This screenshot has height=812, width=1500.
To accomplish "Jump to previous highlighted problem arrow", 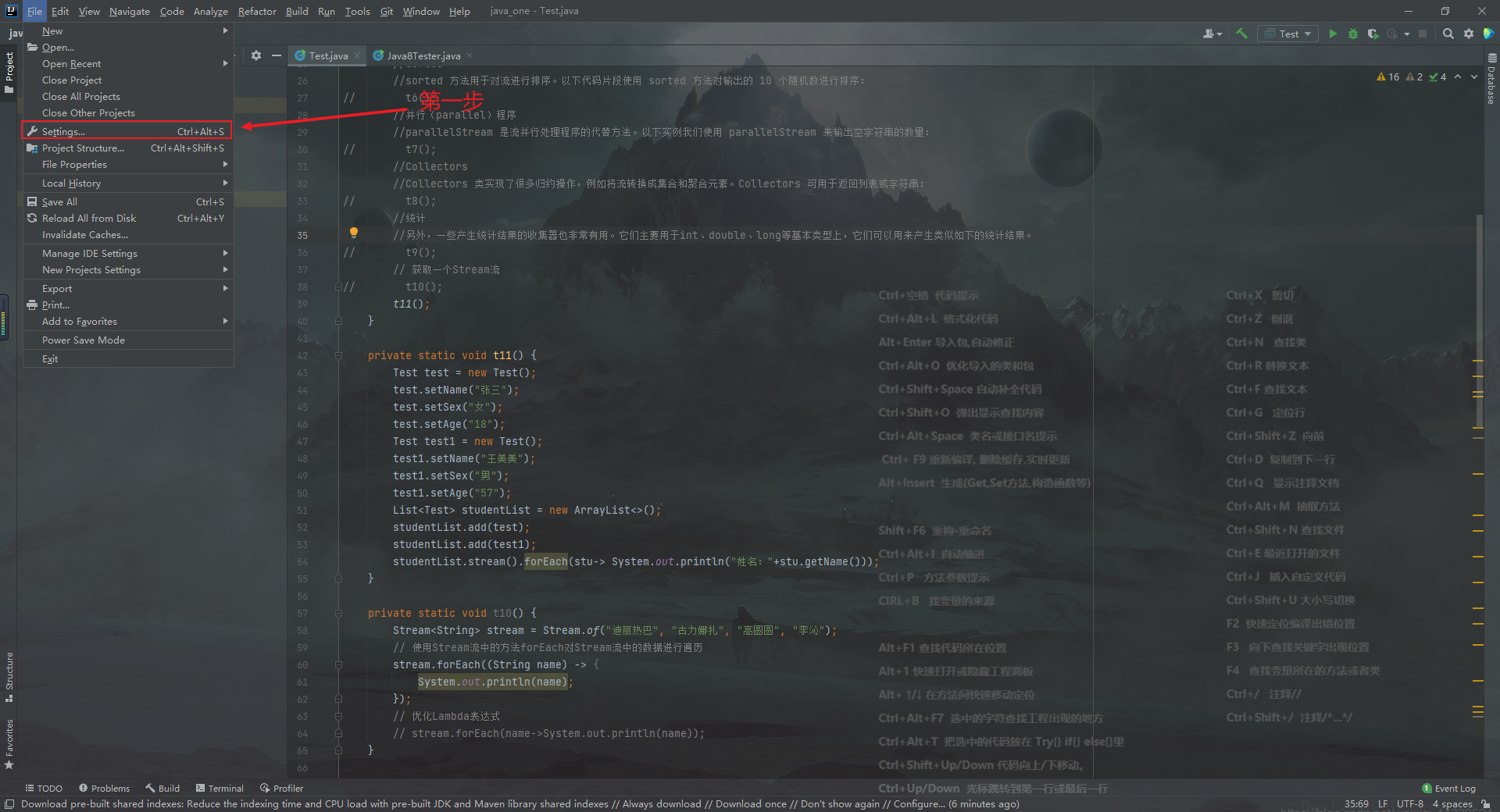I will tap(1458, 77).
